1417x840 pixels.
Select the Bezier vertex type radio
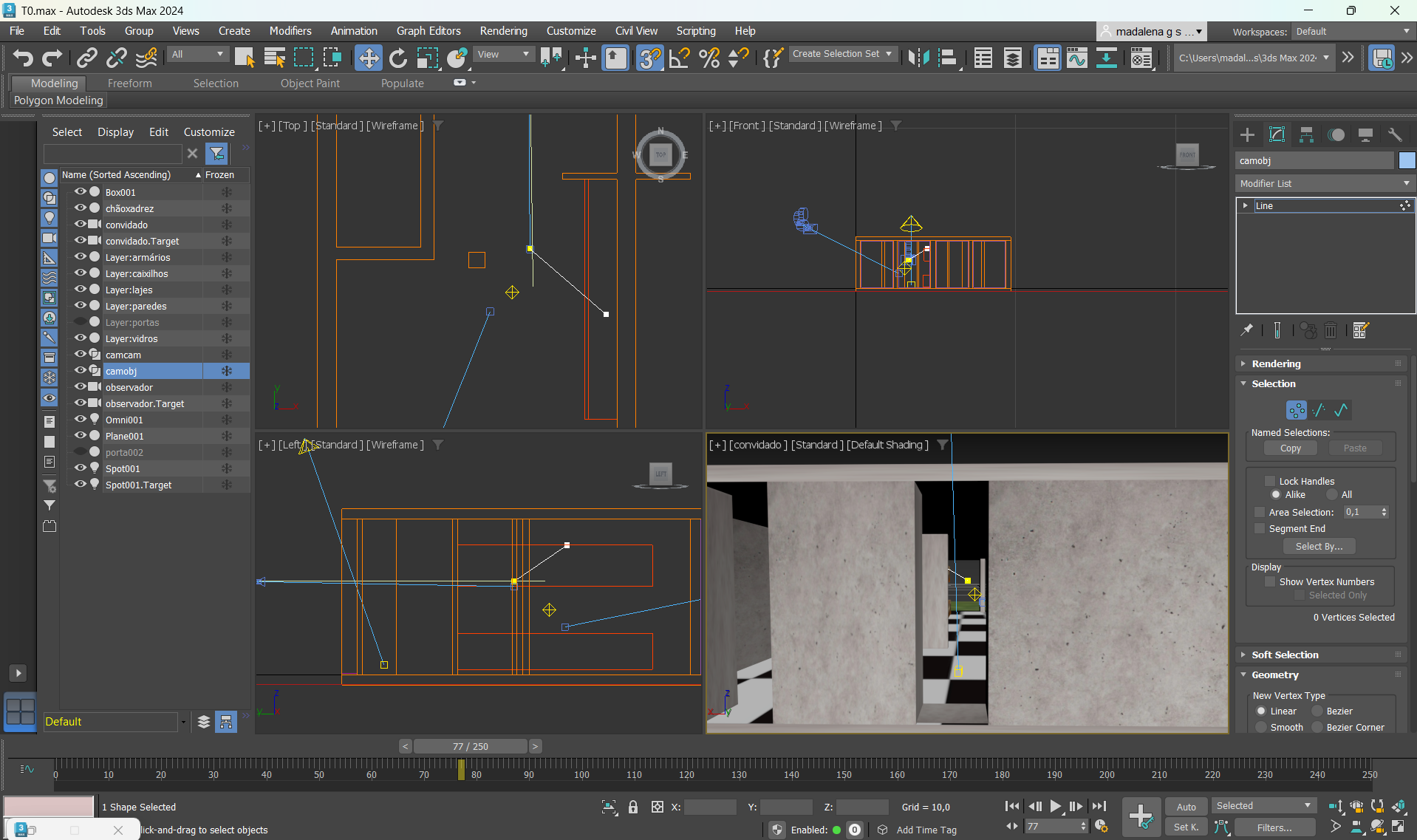(1317, 711)
